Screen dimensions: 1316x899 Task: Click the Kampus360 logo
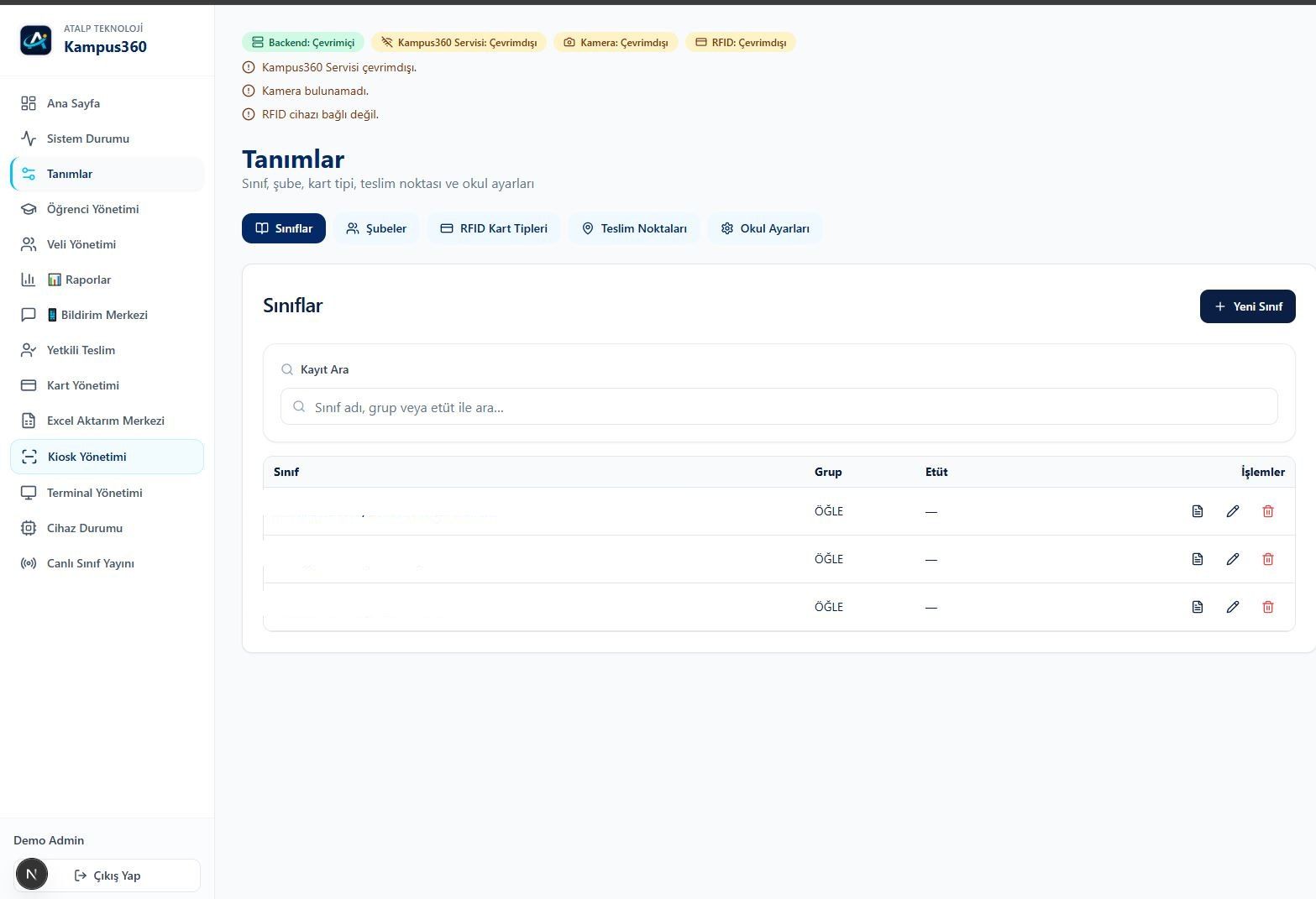pos(36,39)
